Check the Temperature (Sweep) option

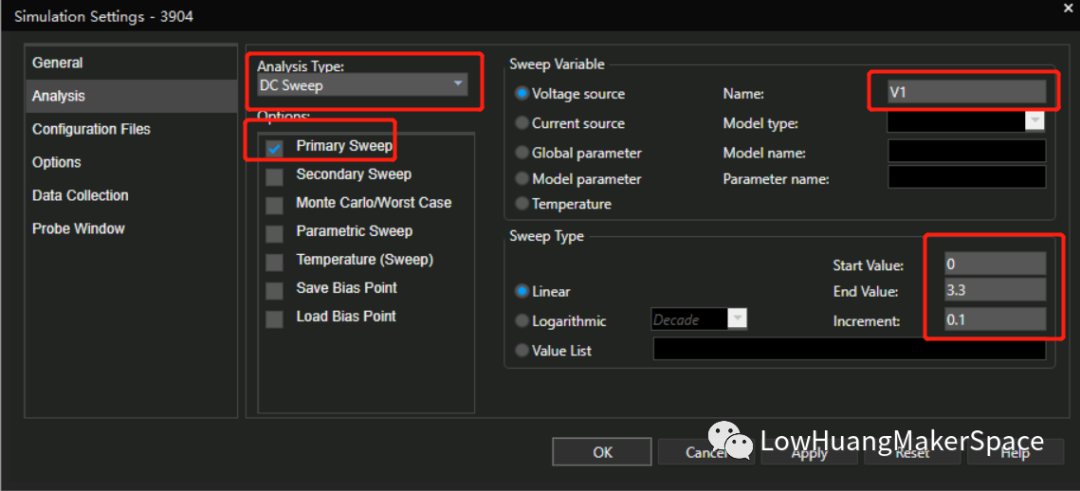pyautogui.click(x=275, y=261)
